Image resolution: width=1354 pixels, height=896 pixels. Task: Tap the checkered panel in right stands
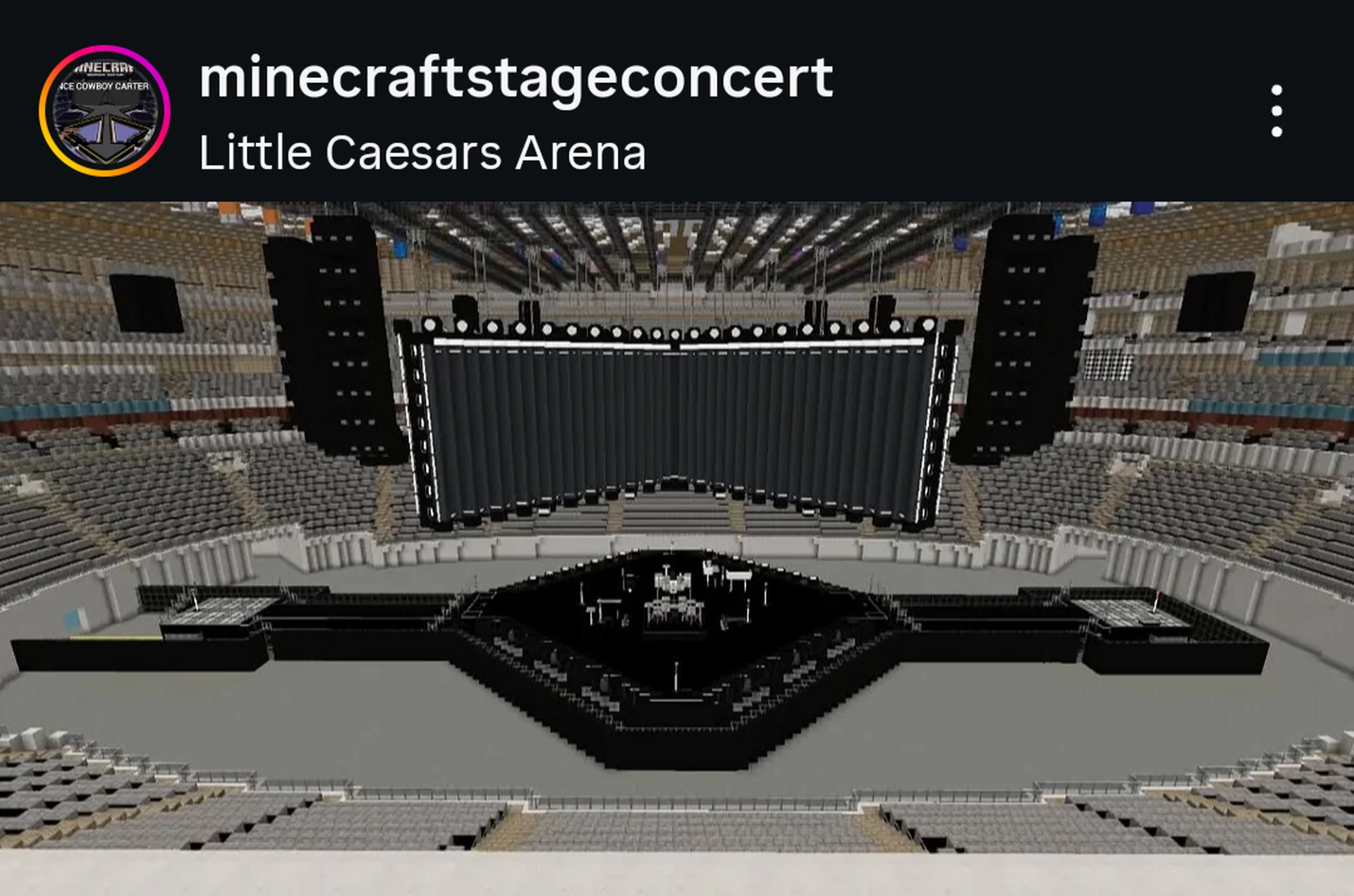pos(1108,364)
